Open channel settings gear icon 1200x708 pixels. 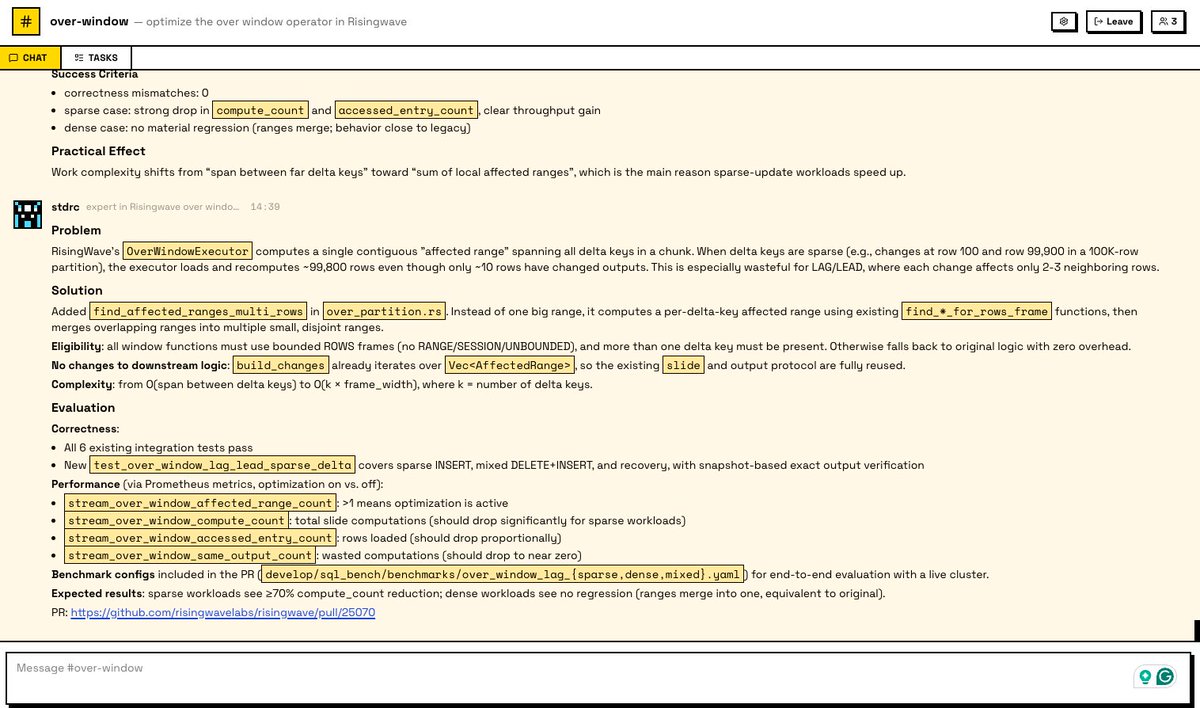point(1064,21)
